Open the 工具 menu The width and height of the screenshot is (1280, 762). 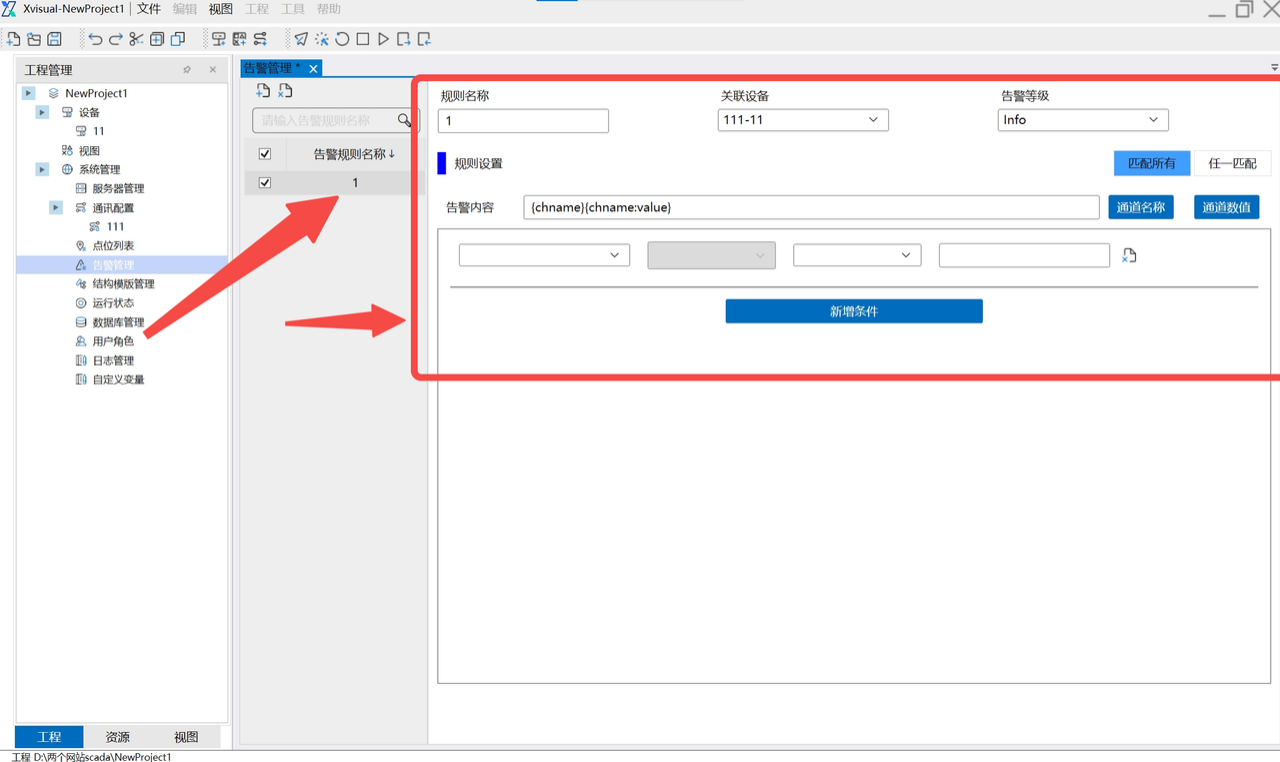[x=293, y=9]
